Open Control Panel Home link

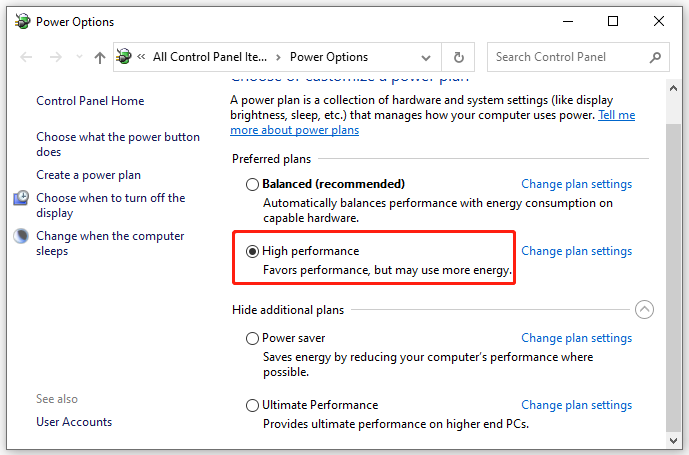90,101
